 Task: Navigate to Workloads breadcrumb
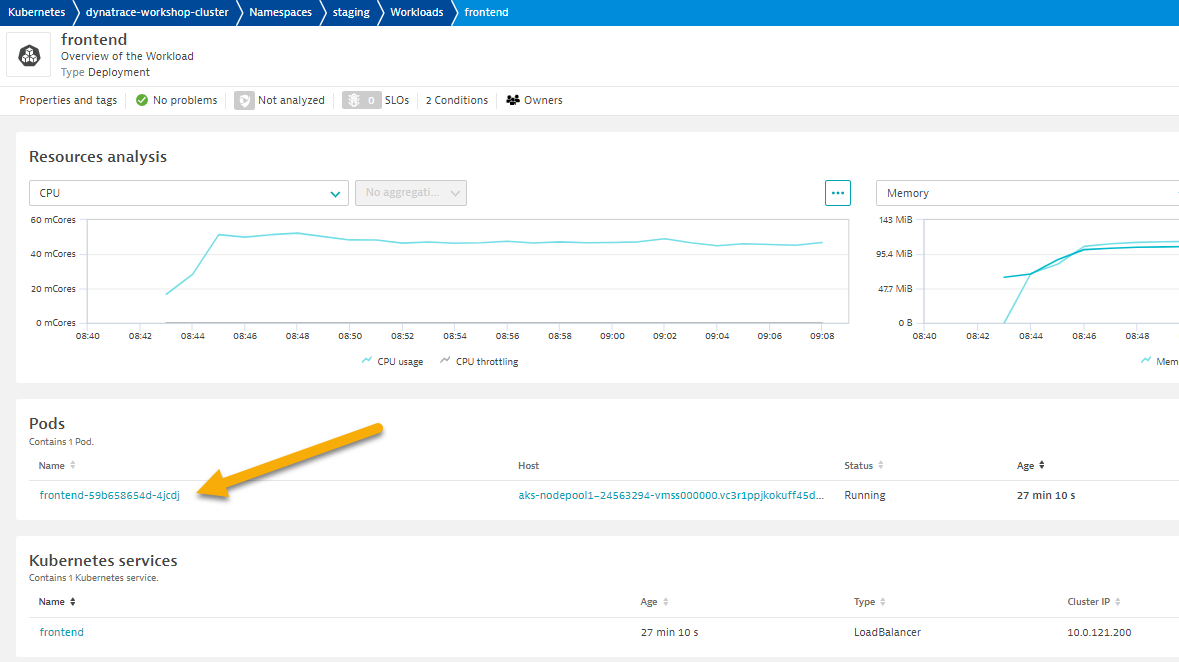[416, 12]
